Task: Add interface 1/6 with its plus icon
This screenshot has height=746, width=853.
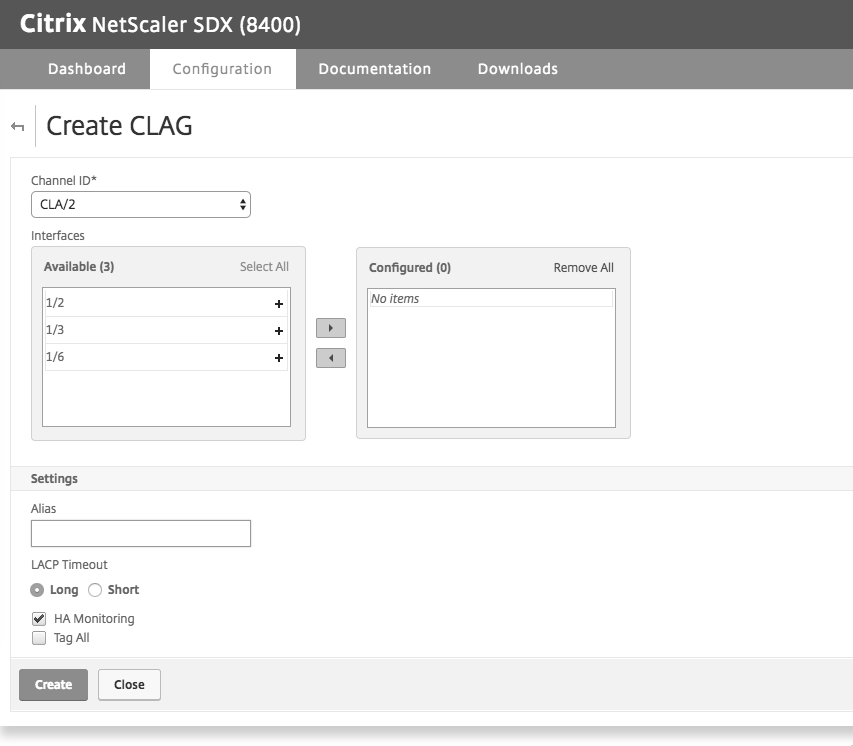Action: (279, 358)
